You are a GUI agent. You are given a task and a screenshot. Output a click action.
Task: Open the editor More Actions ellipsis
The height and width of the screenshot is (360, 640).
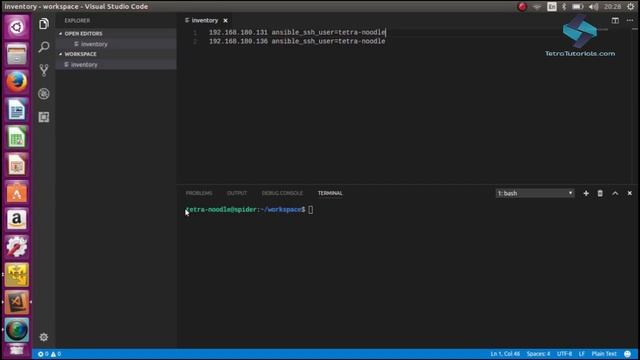(x=630, y=20)
